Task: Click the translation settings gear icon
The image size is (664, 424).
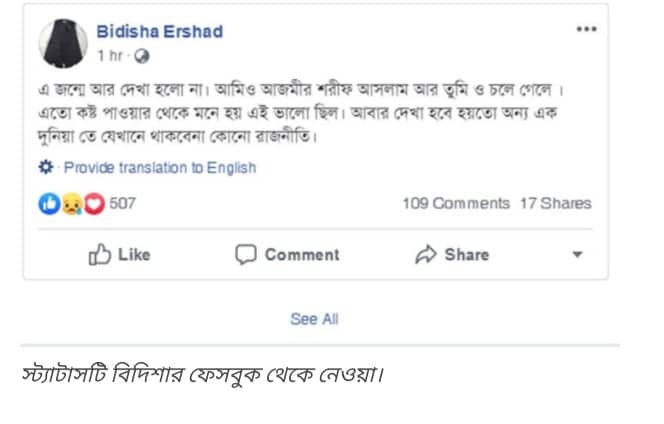Action: click(x=45, y=167)
